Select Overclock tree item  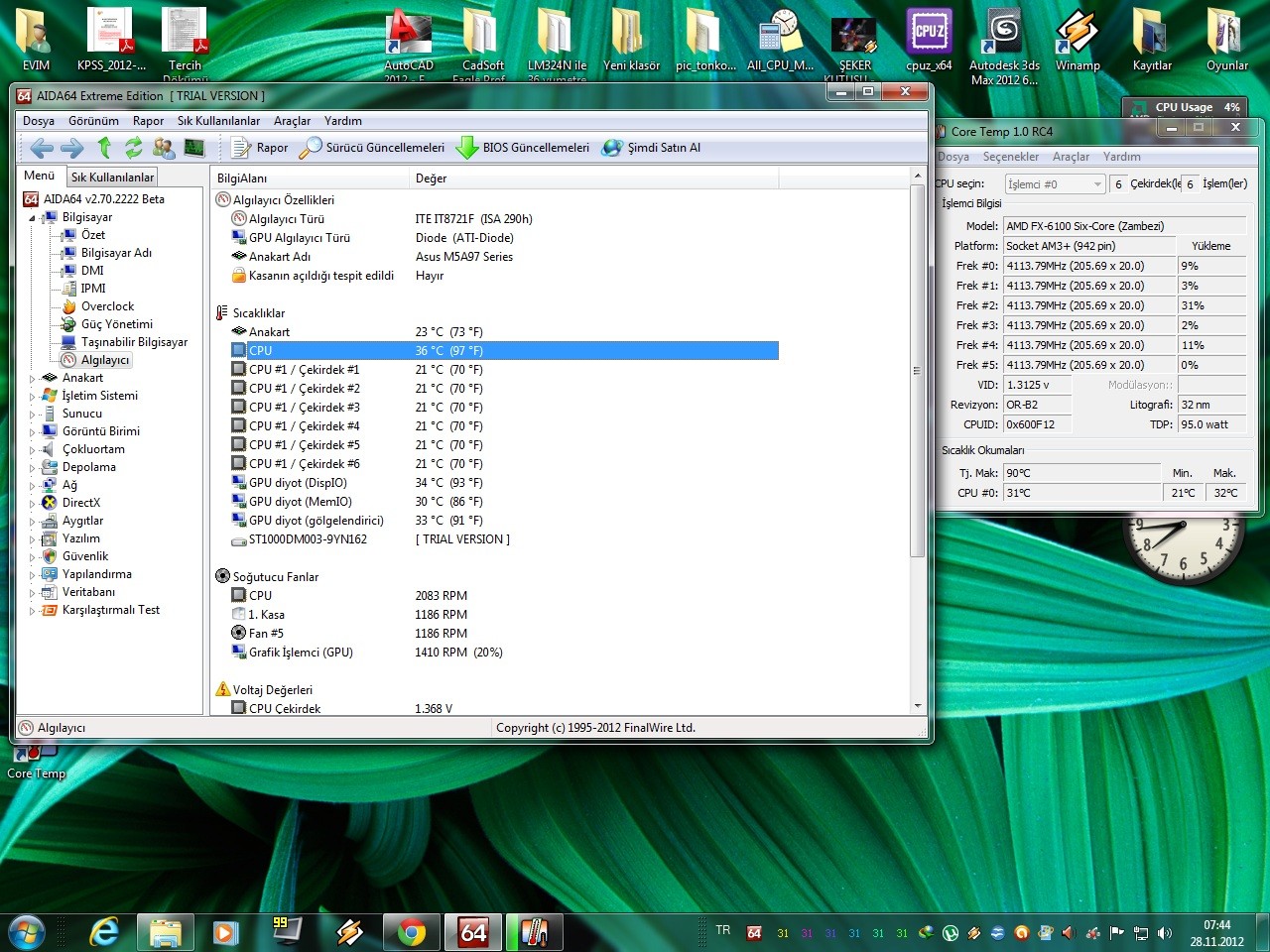107,306
